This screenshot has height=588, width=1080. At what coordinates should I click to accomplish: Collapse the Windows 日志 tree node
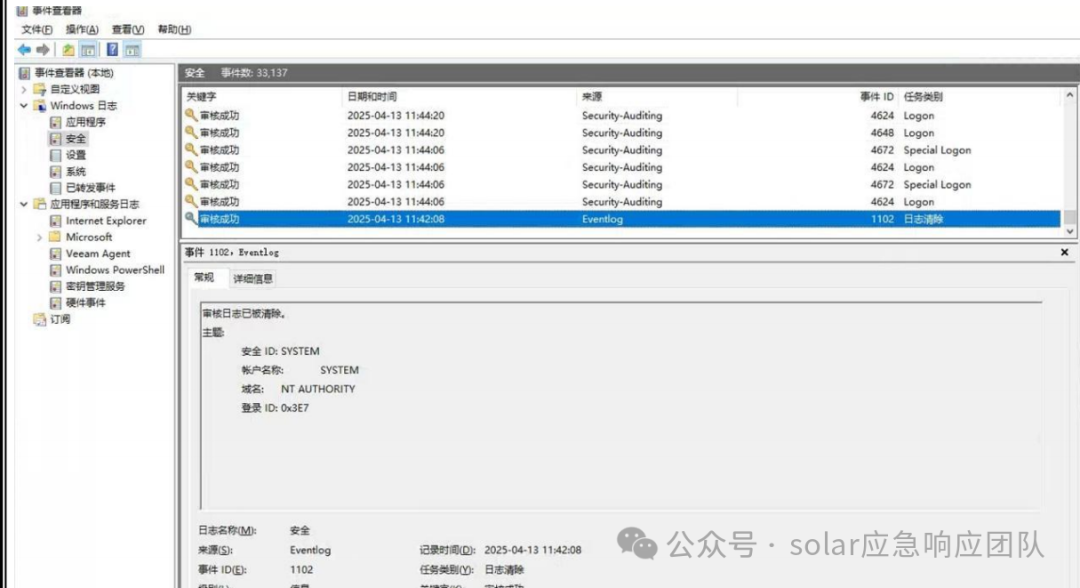click(x=23, y=105)
